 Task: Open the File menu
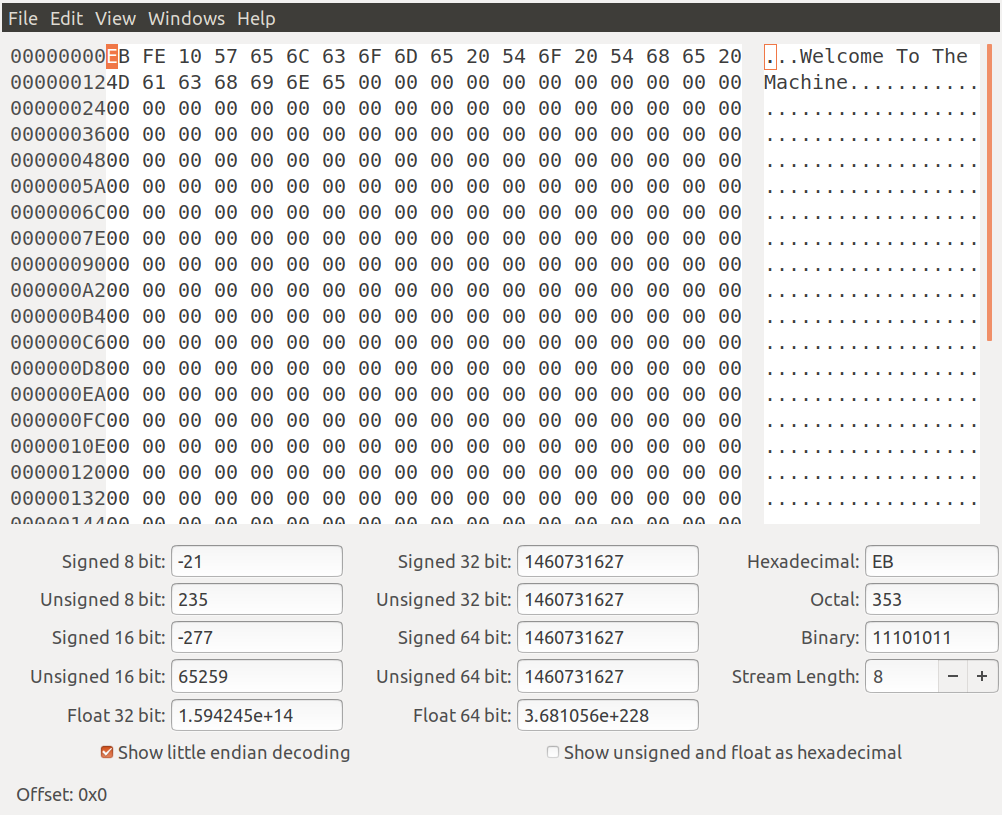(22, 18)
